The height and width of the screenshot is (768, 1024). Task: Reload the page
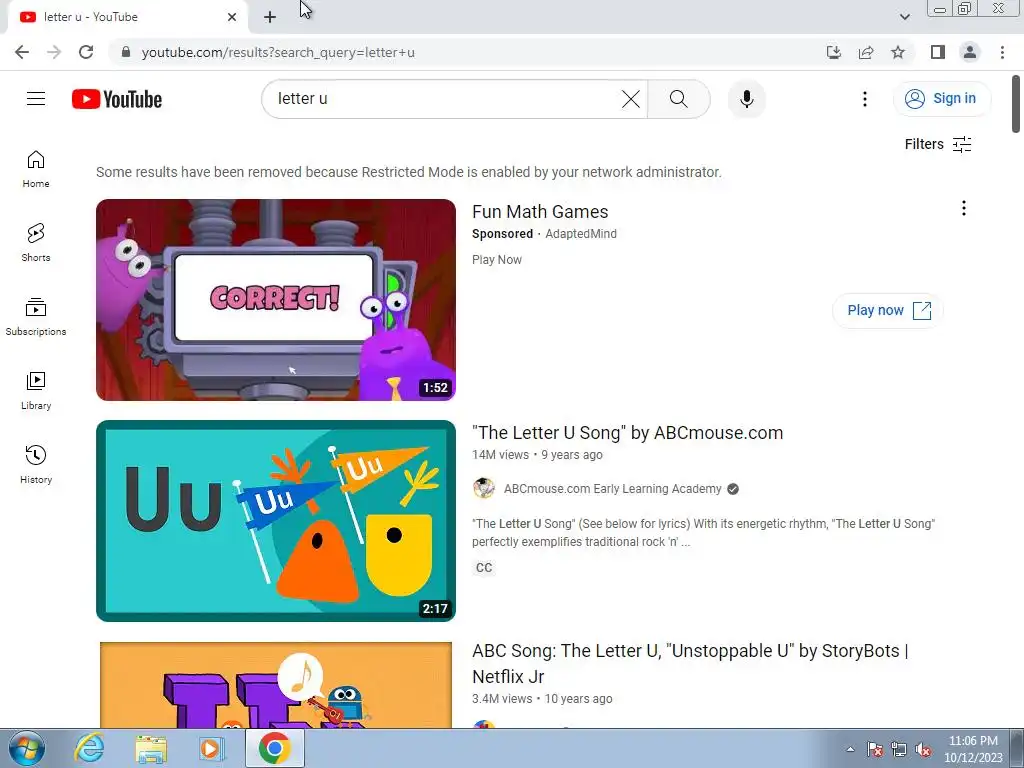tap(86, 52)
